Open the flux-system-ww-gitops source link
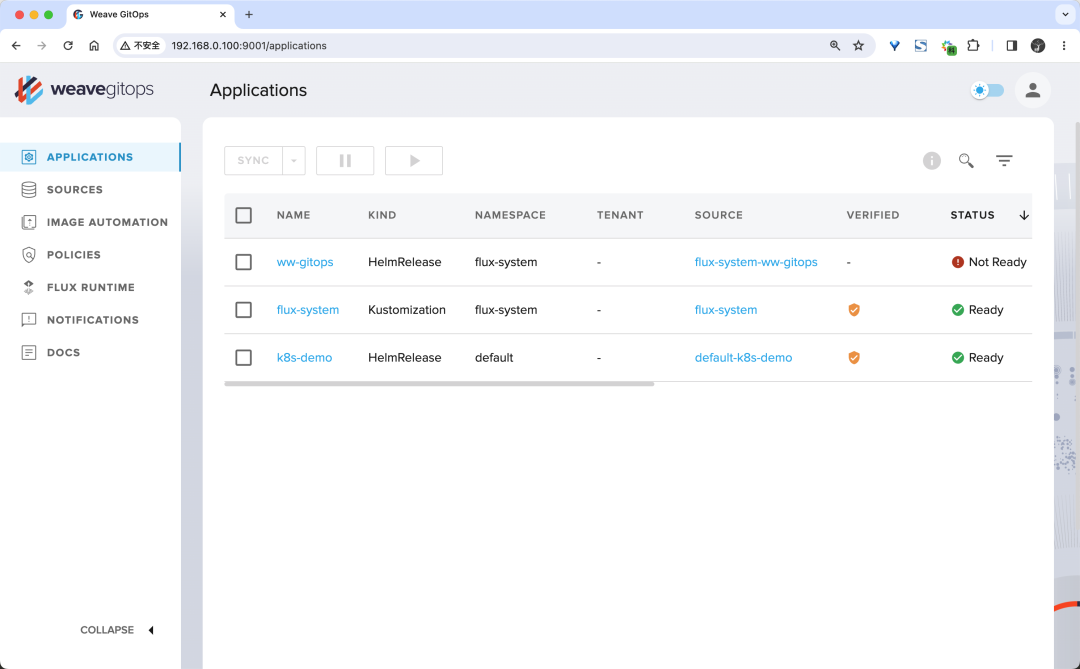 (x=756, y=262)
